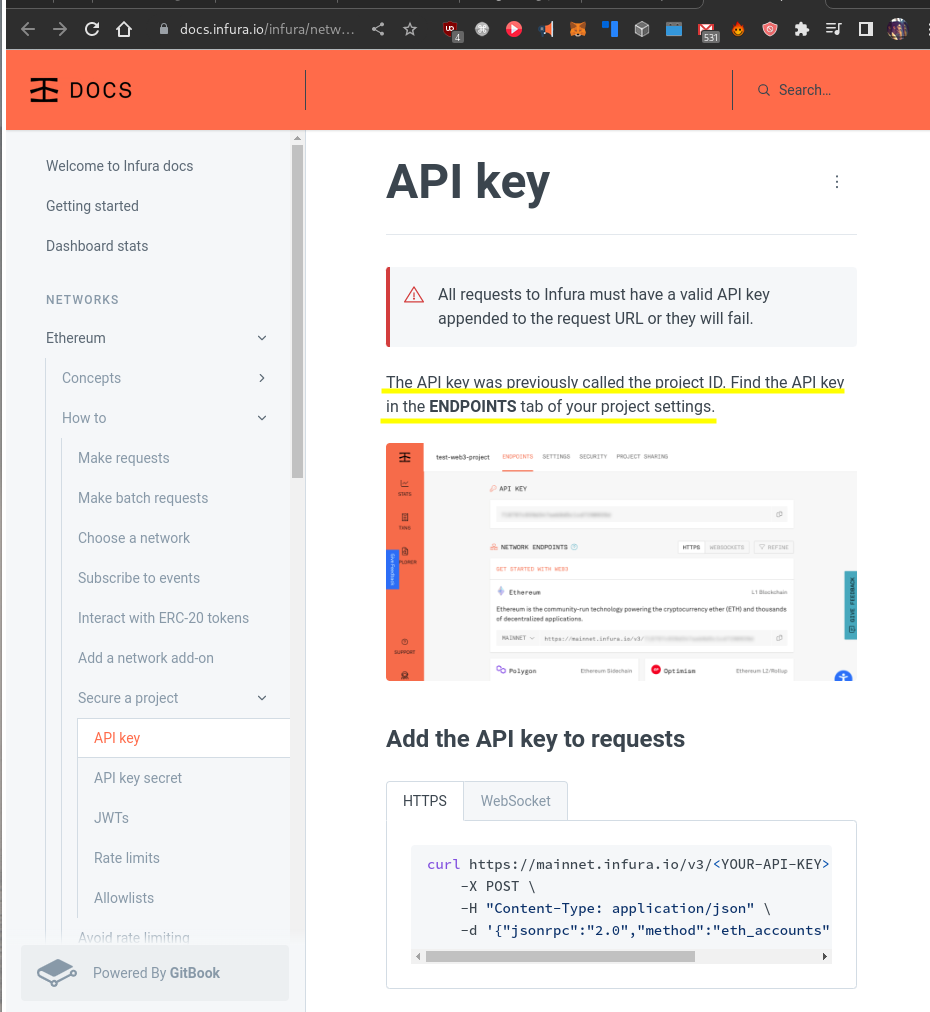Viewport: 930px width, 1012px height.
Task: Open the flame face extension icon
Action: pos(738,29)
